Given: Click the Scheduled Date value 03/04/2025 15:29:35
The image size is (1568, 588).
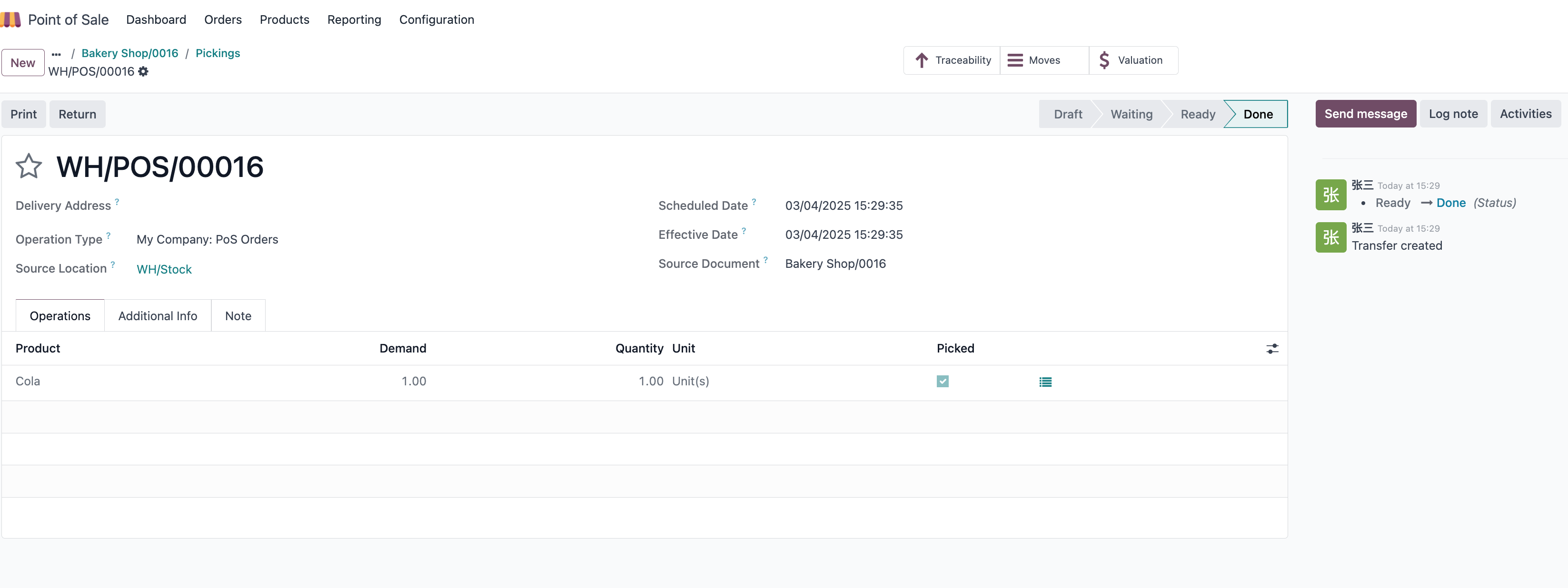Looking at the screenshot, I should coord(844,206).
